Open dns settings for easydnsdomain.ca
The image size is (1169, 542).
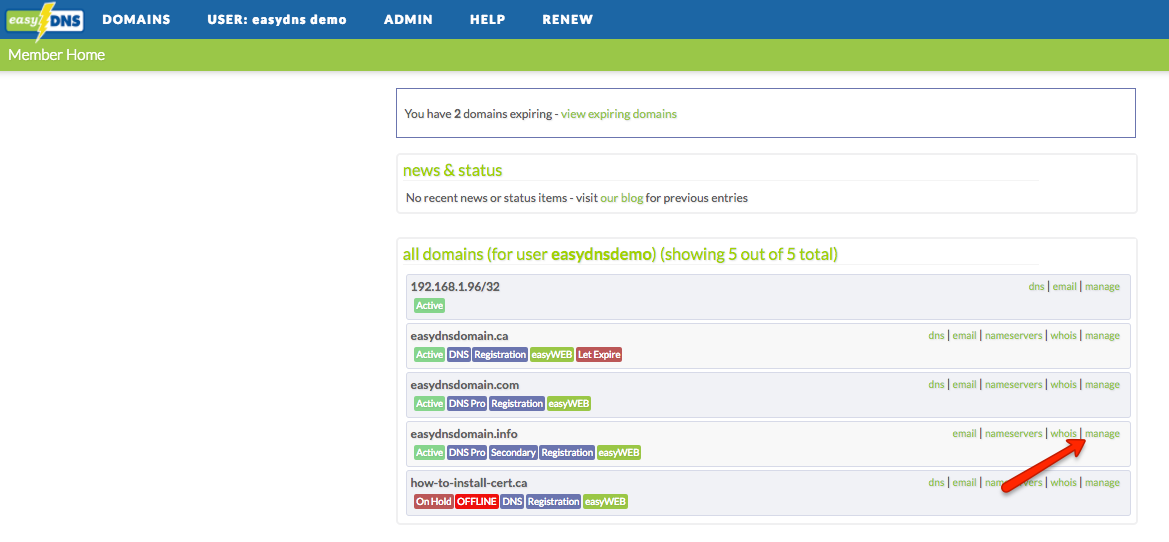(936, 335)
